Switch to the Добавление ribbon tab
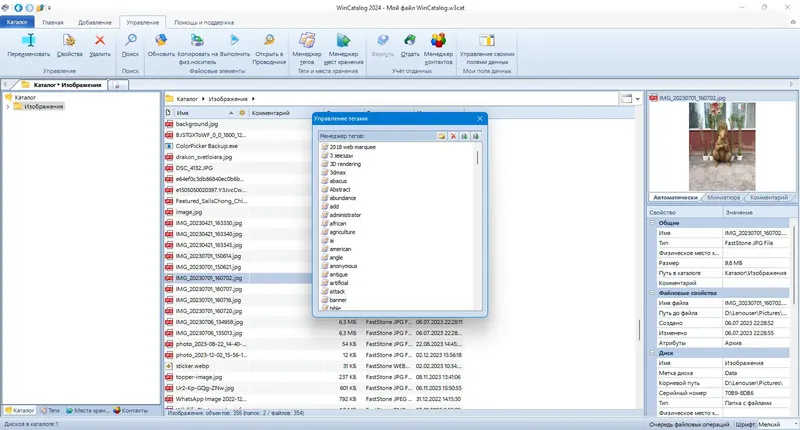The height and width of the screenshot is (430, 800). coord(95,22)
